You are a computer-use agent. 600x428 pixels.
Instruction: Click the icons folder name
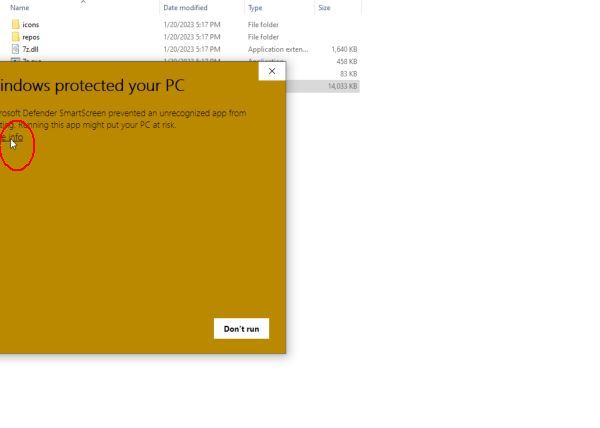(31, 24)
